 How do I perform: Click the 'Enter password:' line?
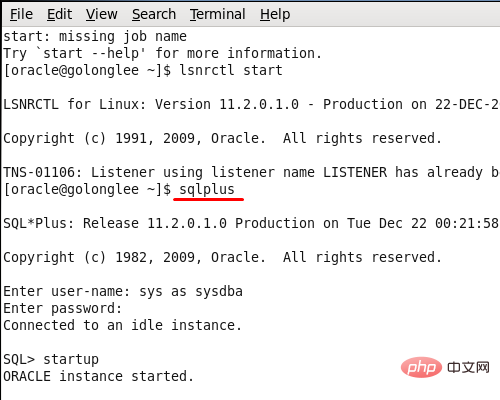(x=63, y=308)
